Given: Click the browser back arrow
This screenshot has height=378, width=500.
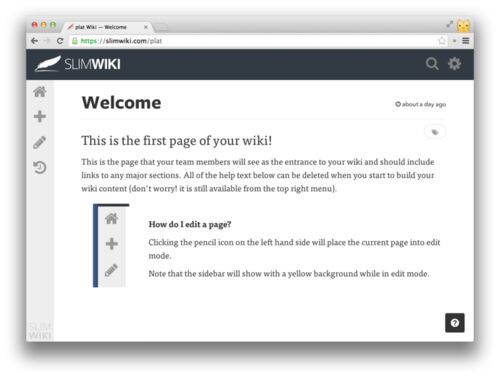Looking at the screenshot, I should coord(34,41).
